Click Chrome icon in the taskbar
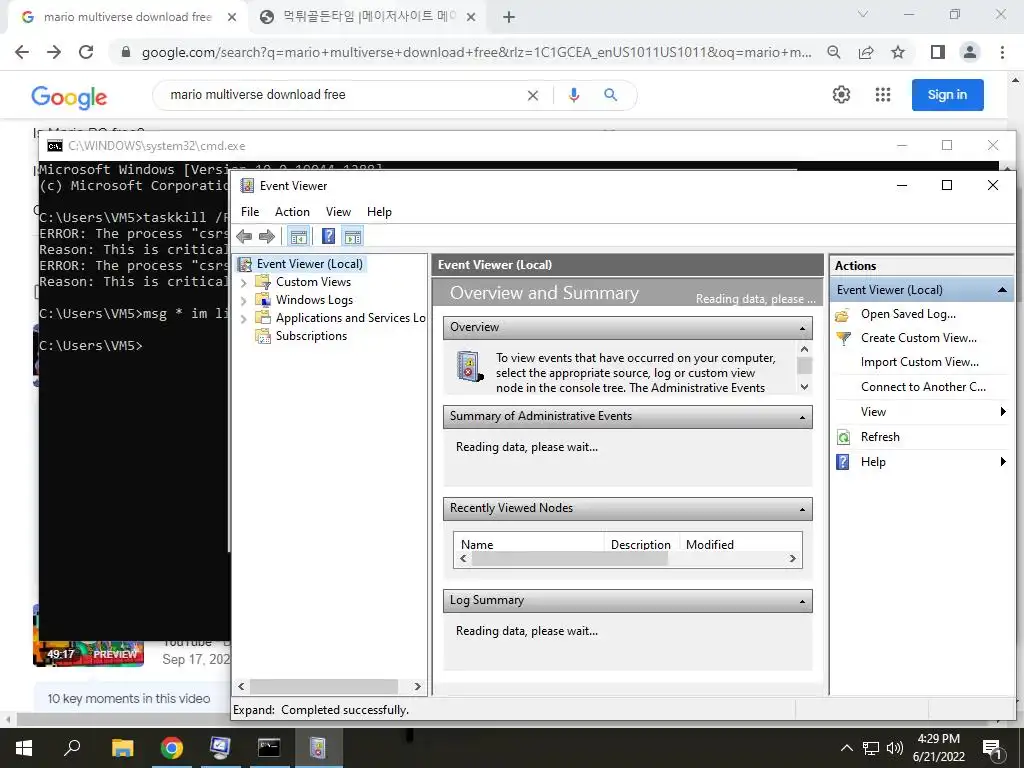1024x768 pixels. [x=171, y=748]
